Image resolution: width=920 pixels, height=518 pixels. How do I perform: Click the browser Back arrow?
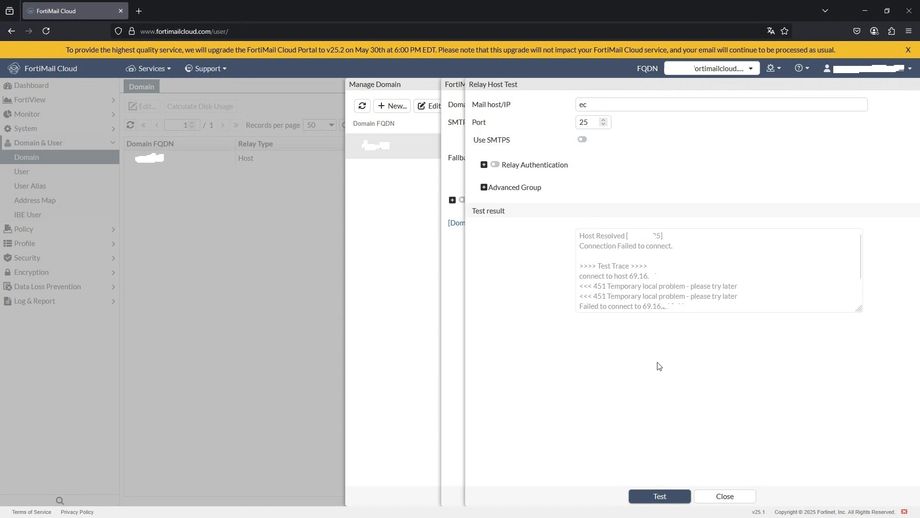[11, 31]
